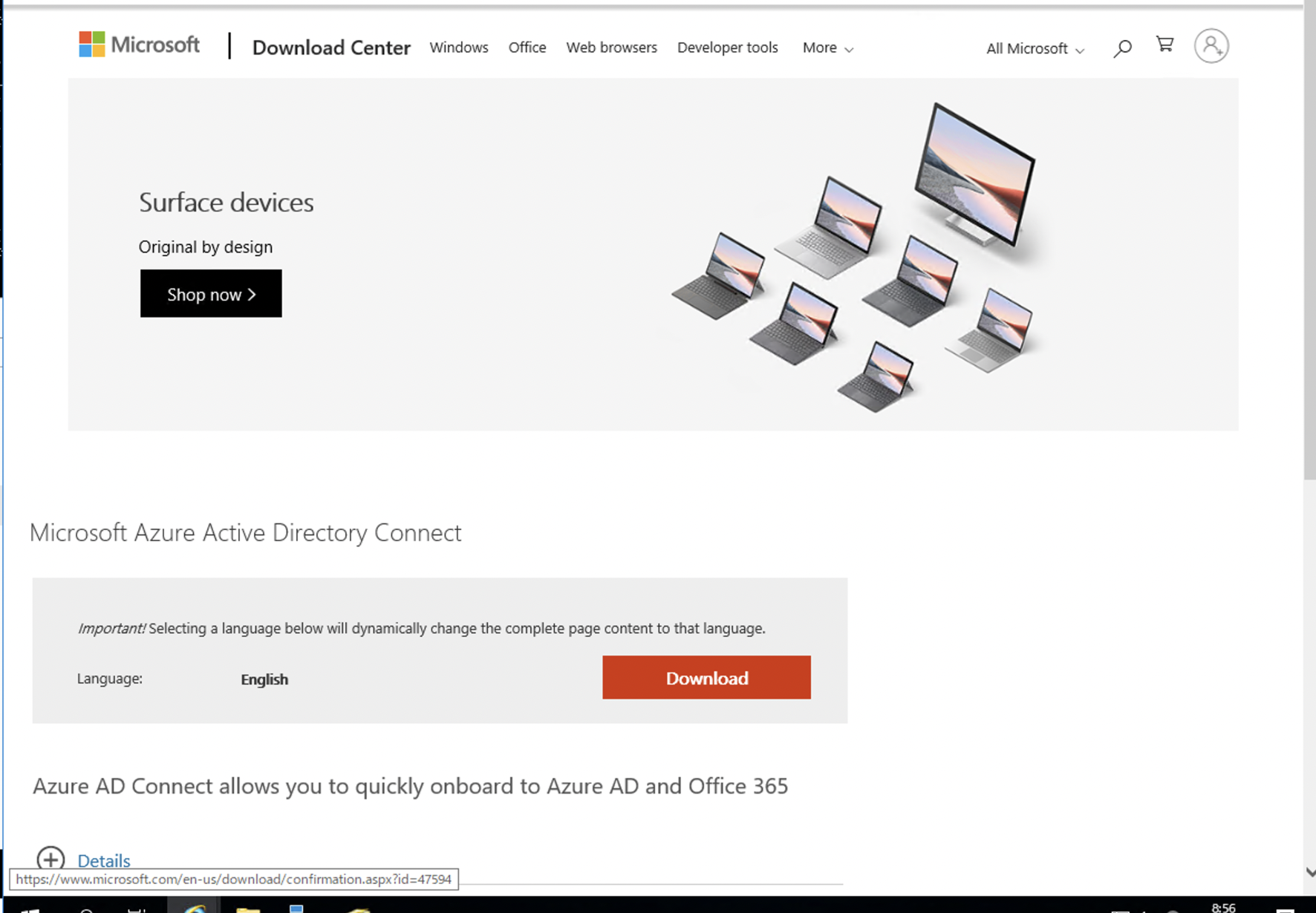
Task: Click the plus circle icon beside Details
Action: [51, 860]
